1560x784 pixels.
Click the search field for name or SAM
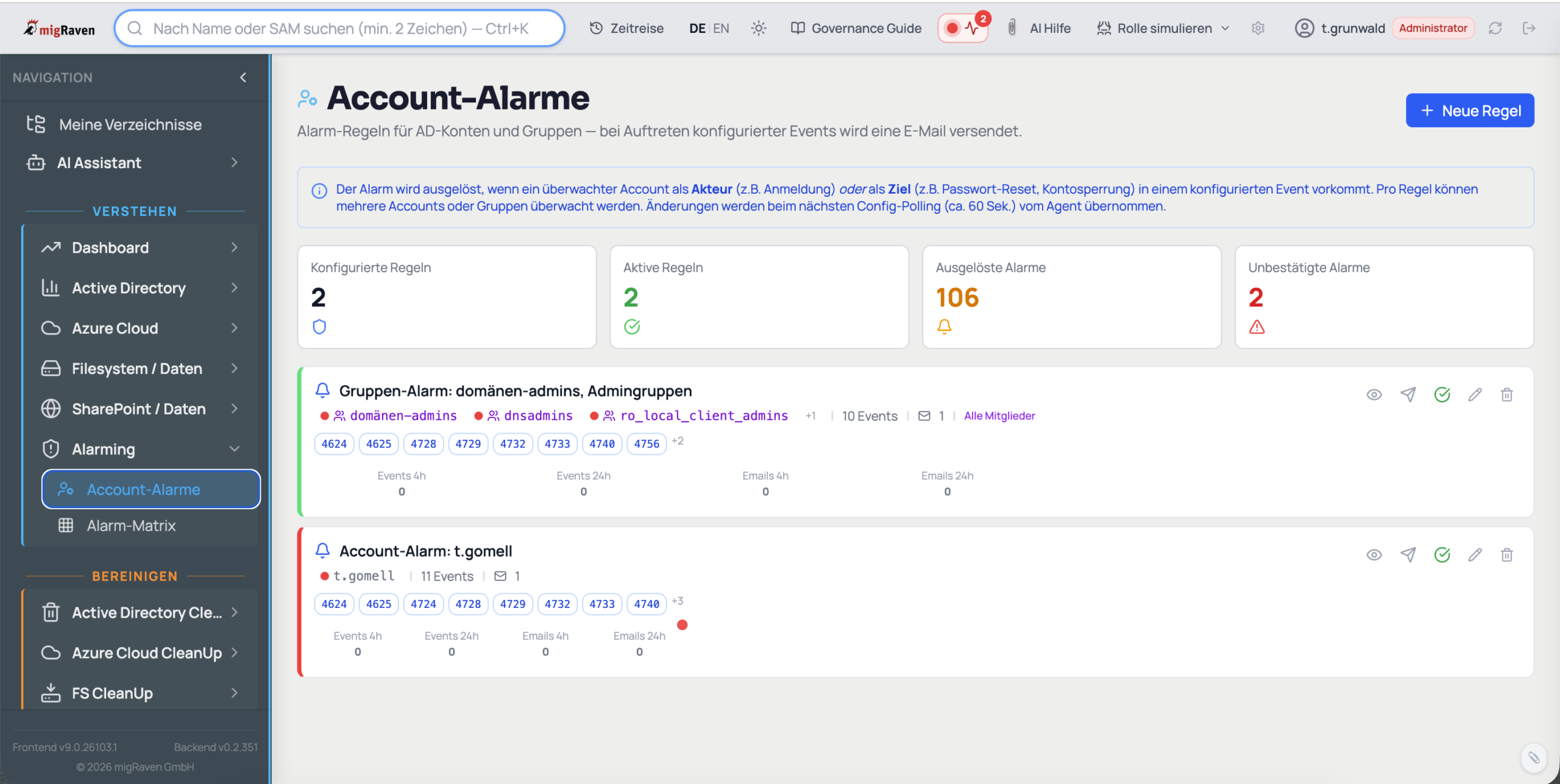[340, 28]
